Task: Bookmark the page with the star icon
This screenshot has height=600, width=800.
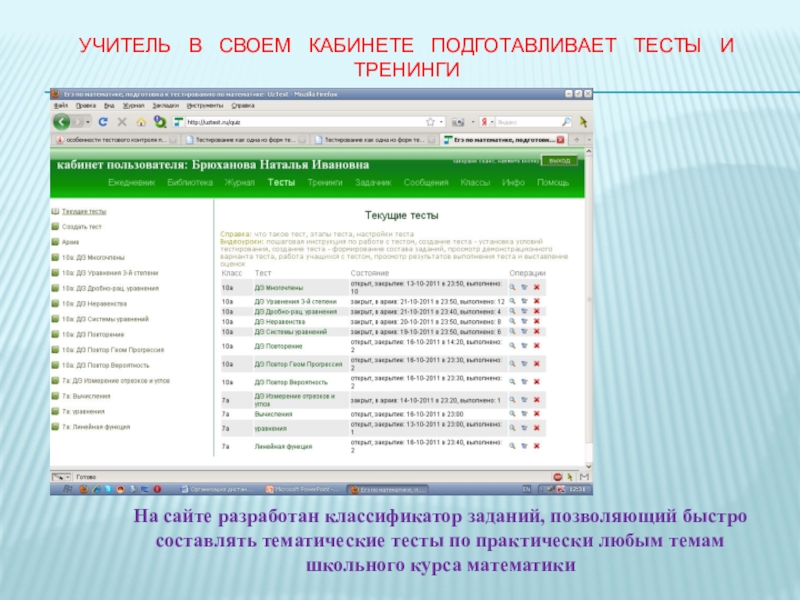Action: coord(430,122)
